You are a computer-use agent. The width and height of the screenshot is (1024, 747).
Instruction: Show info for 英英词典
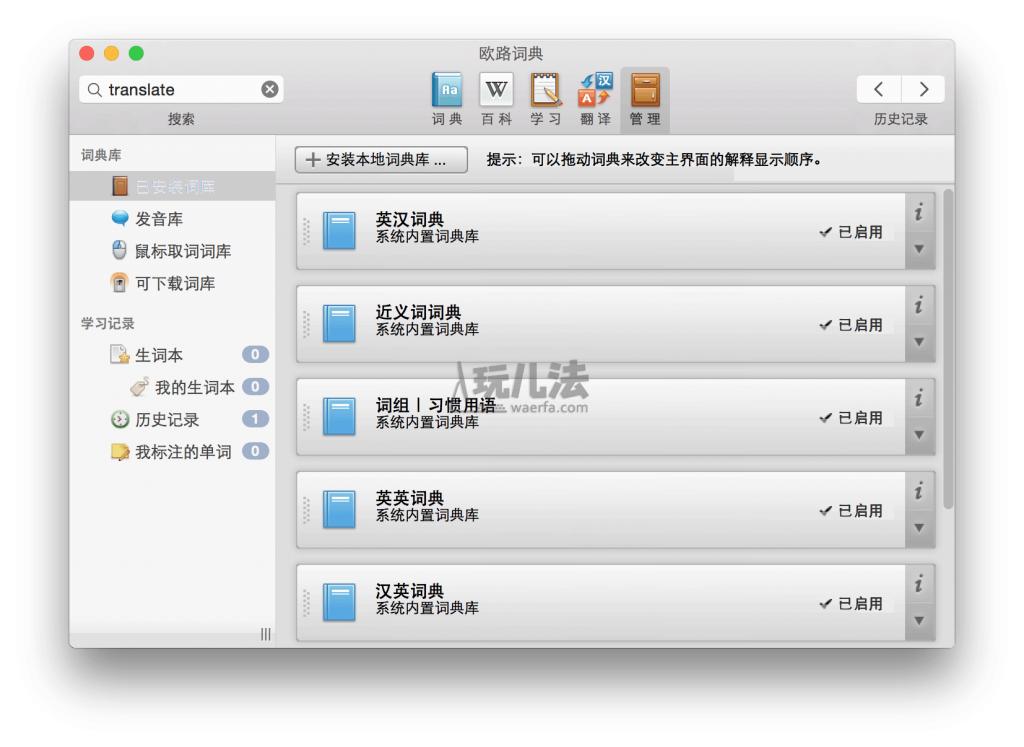click(920, 490)
